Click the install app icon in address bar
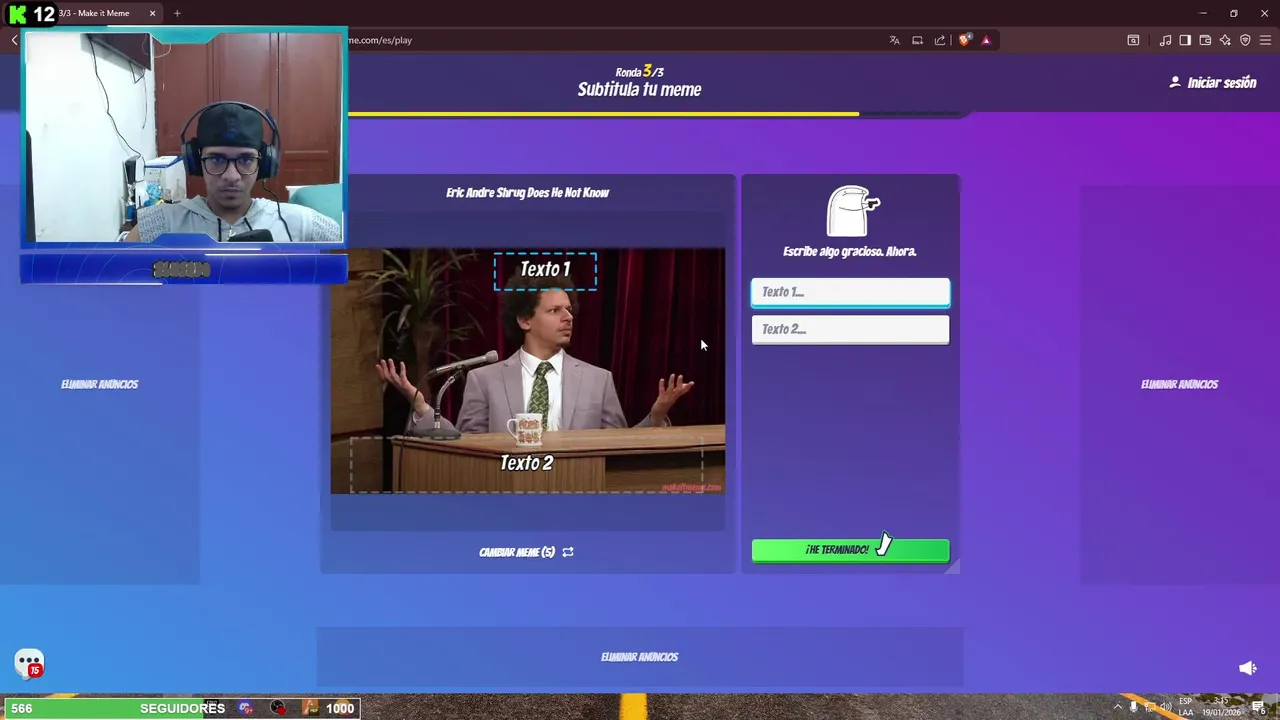Image resolution: width=1280 pixels, height=720 pixels. click(917, 40)
